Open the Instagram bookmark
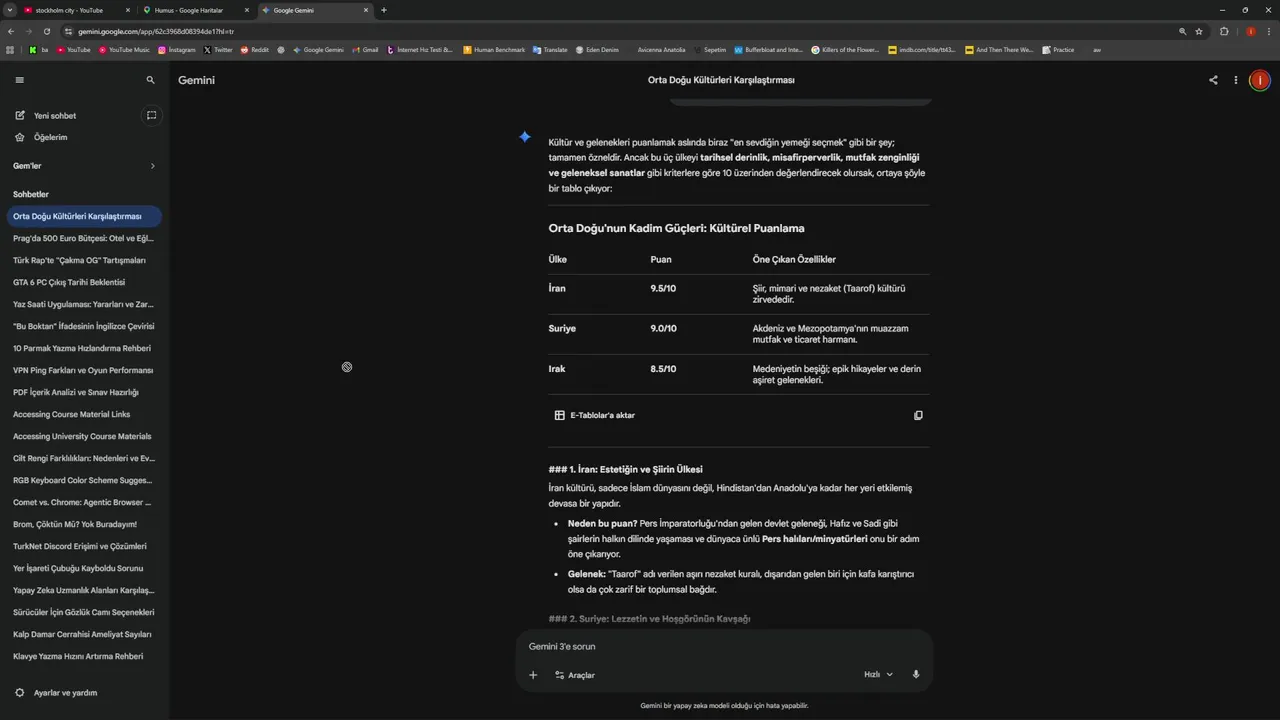This screenshot has height=720, width=1280. pos(177,49)
